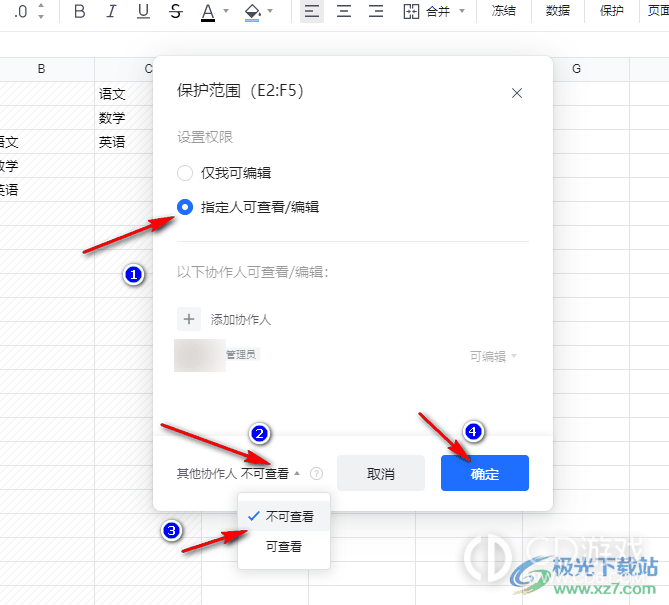The image size is (669, 605).
Task: Select the 仅我可编辑 radio option
Action: coord(184,172)
